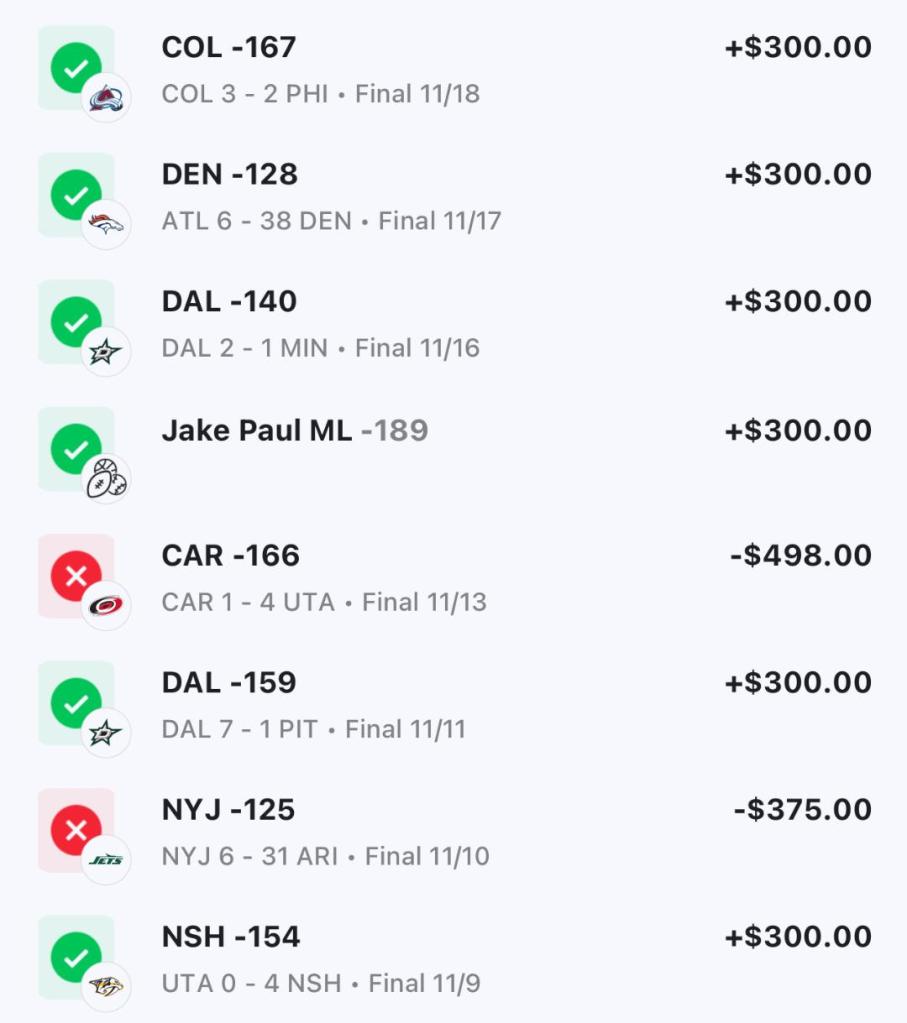Click the -$375.00 loss amount
Image resolution: width=907 pixels, height=1023 pixels.
(x=802, y=809)
